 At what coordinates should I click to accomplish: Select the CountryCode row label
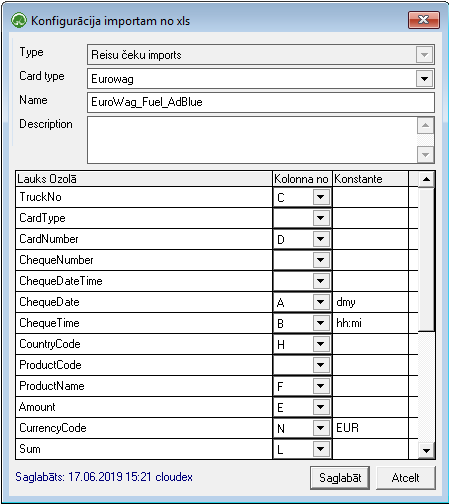pos(50,344)
